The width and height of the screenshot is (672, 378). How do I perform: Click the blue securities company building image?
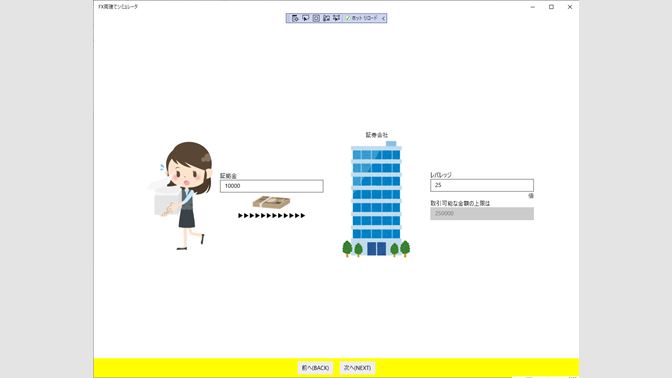point(376,199)
